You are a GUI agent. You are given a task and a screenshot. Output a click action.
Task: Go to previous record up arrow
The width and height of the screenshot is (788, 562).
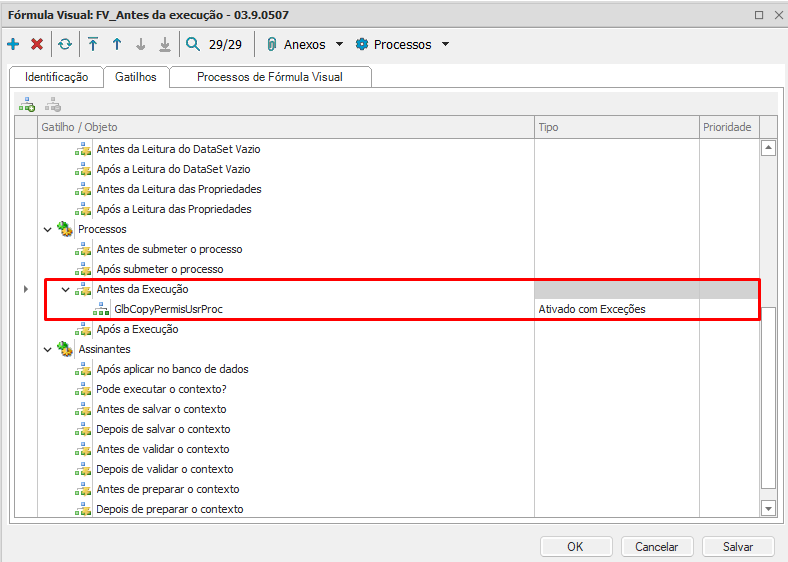117,44
